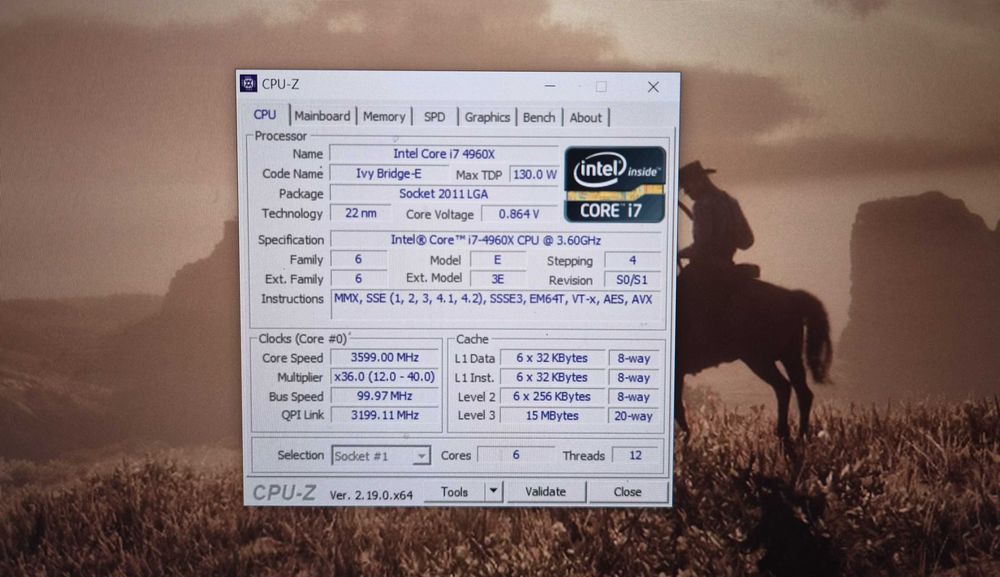Click the Model value E
The image size is (1000, 577).
click(497, 259)
